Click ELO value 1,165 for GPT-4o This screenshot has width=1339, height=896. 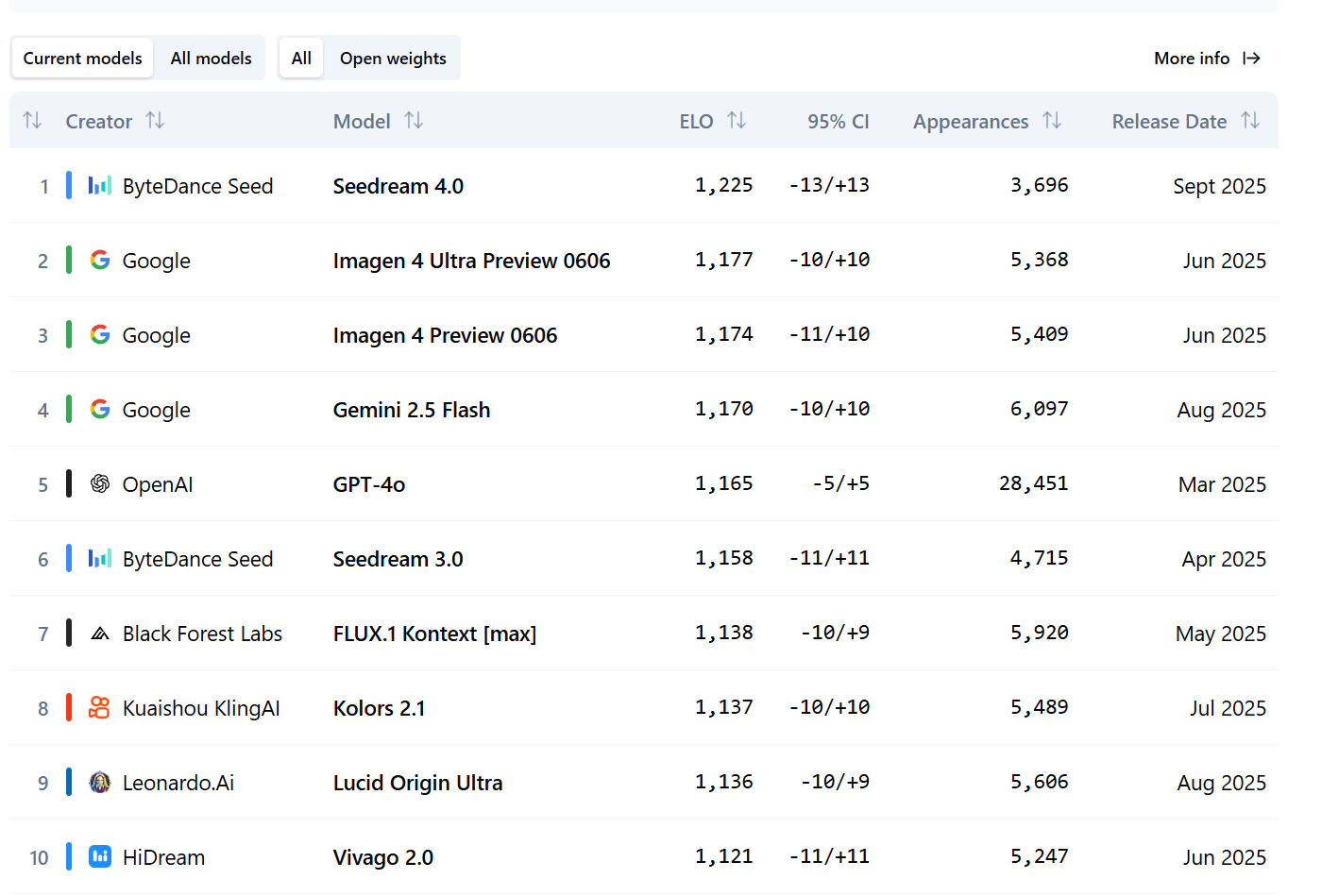point(724,483)
